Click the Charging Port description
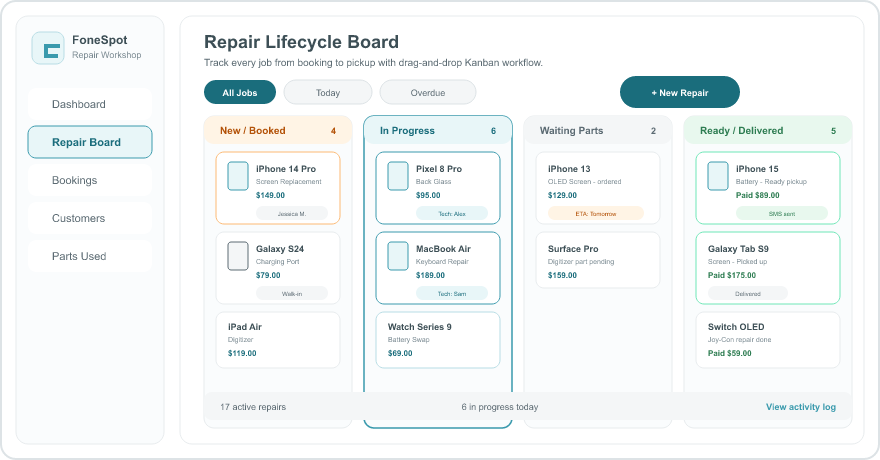This screenshot has width=880, height=460. coord(278,262)
